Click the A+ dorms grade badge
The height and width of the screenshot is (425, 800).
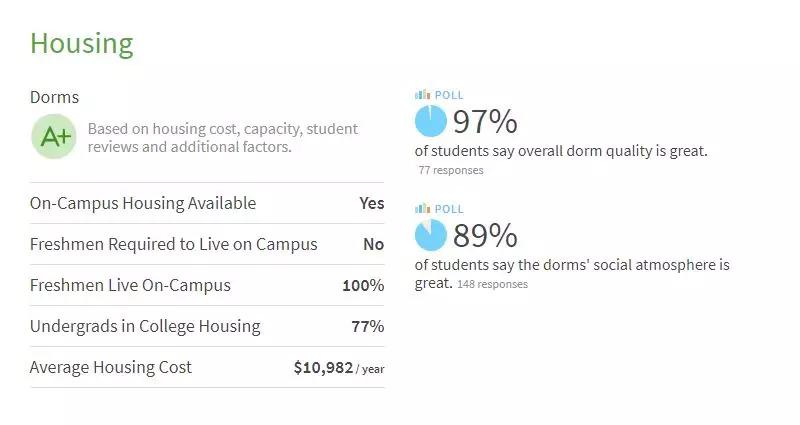coord(54,138)
